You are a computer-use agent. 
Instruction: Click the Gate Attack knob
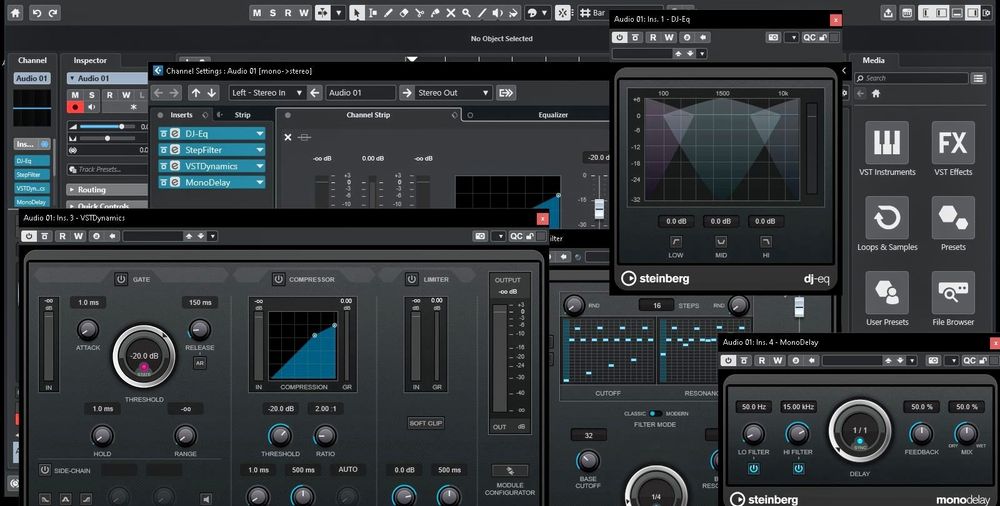(x=87, y=329)
